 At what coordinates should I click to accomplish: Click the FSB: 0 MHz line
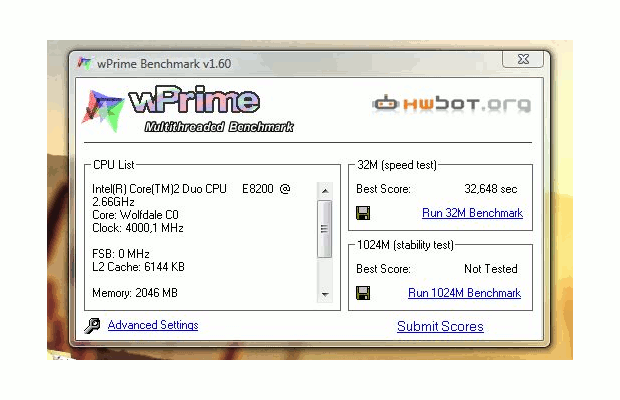coord(121,254)
